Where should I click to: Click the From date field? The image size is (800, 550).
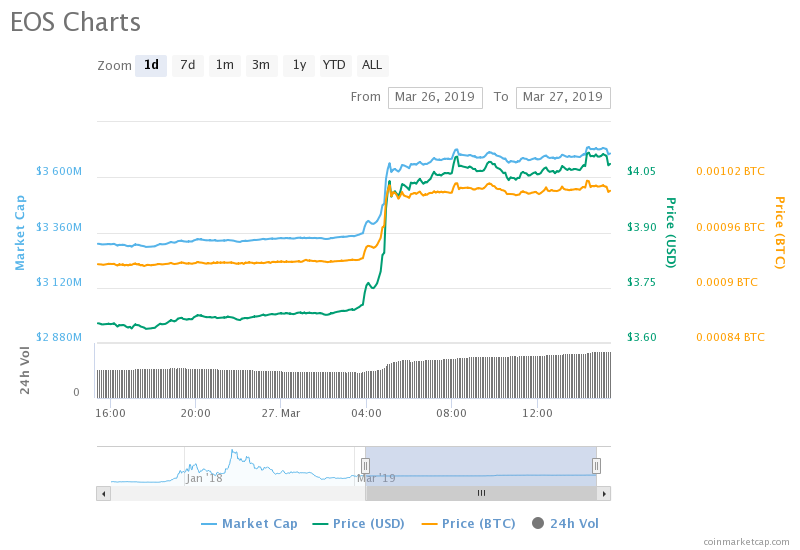pos(435,97)
